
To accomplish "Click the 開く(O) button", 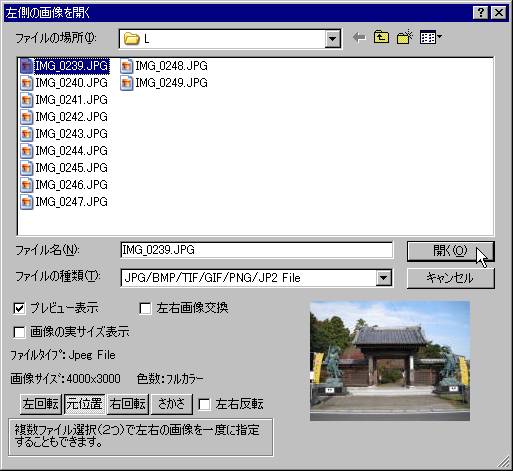I will pos(450,251).
